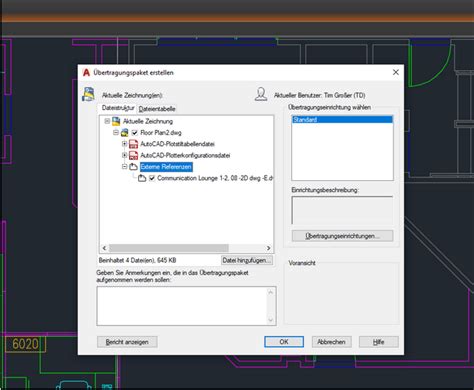Image resolution: width=474 pixels, height=390 pixels.
Task: Click the file tree right scroll arrow
Action: coord(268,248)
